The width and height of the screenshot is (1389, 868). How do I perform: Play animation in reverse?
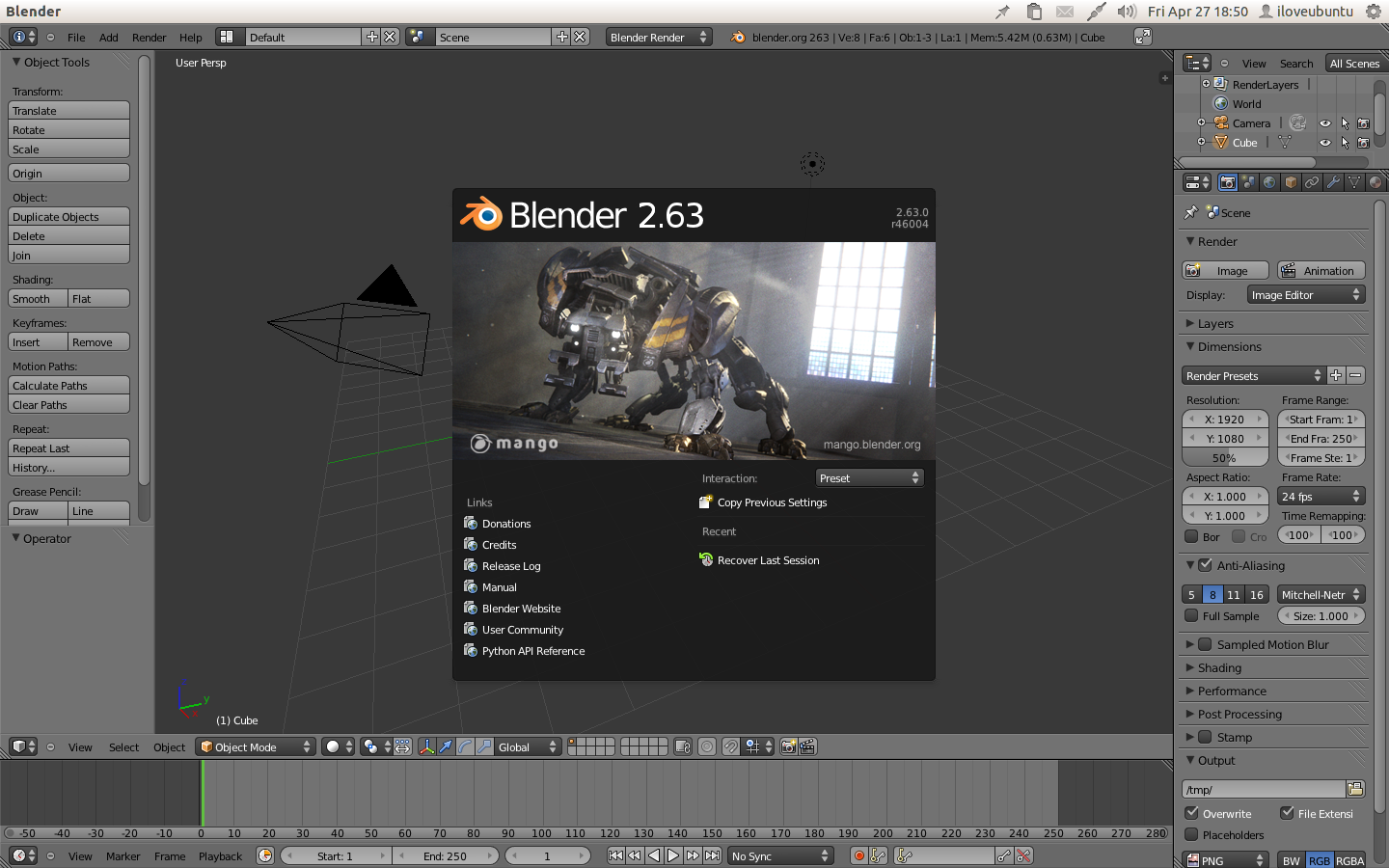(654, 855)
